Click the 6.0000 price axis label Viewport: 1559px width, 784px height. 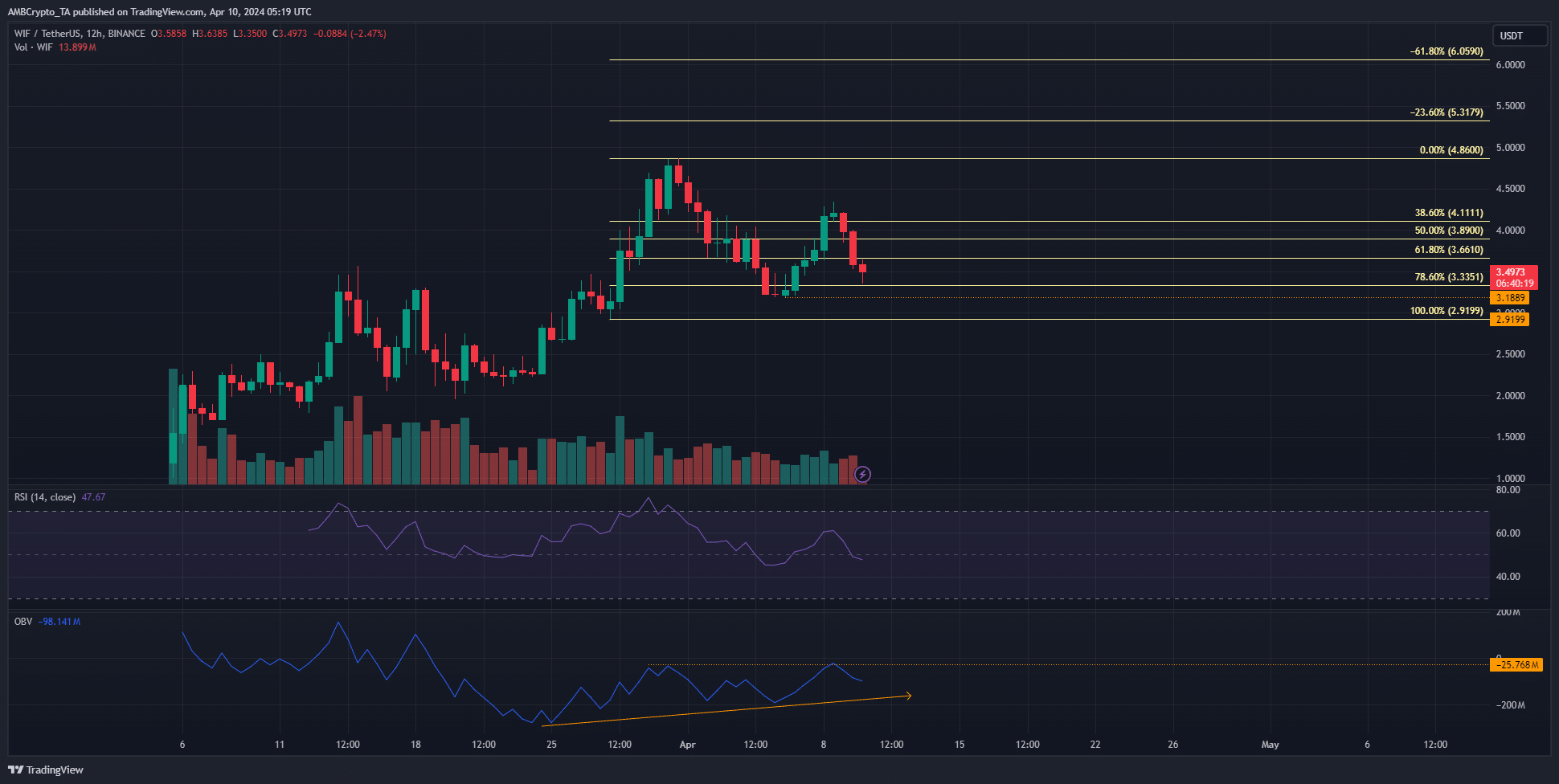pos(1510,65)
